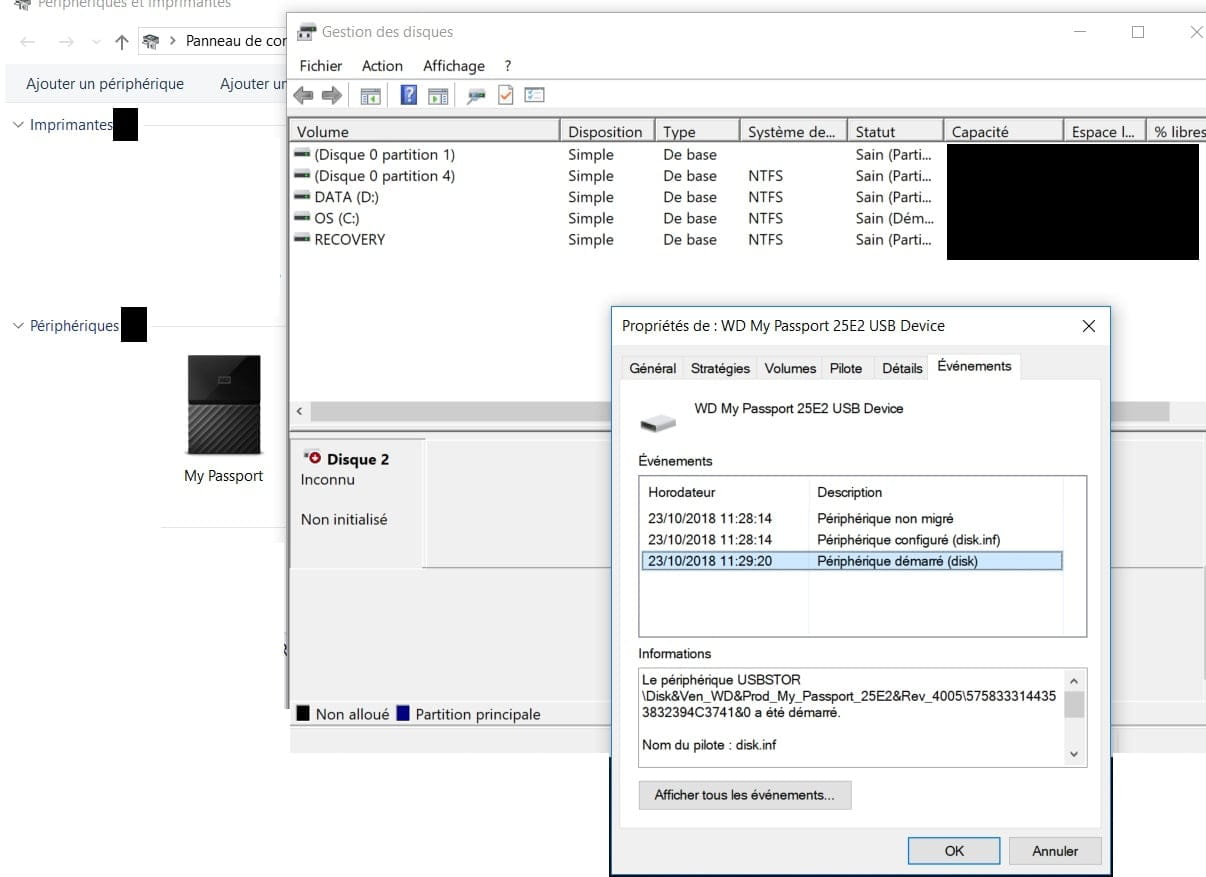1206x877 pixels.
Task: Toggle the console tree pane toolbar icon
Action: coord(371,96)
